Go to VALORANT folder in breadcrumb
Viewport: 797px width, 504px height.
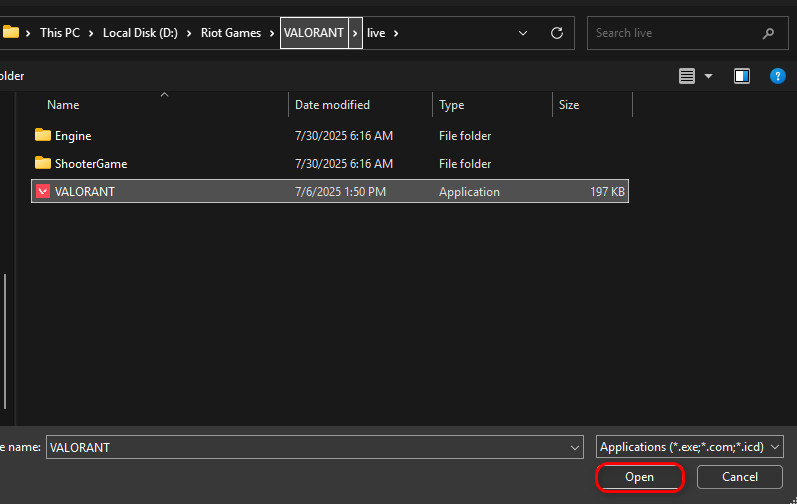(314, 33)
